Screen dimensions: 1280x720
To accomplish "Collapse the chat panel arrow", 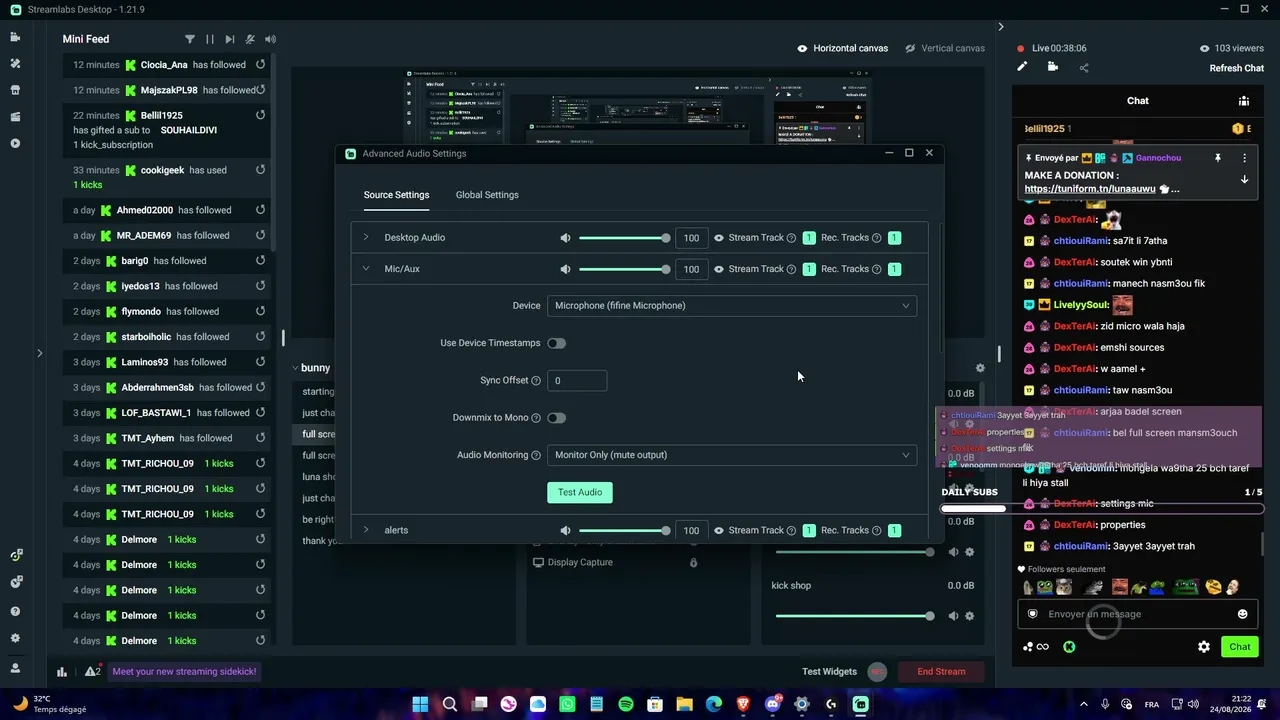I will 1000,27.
